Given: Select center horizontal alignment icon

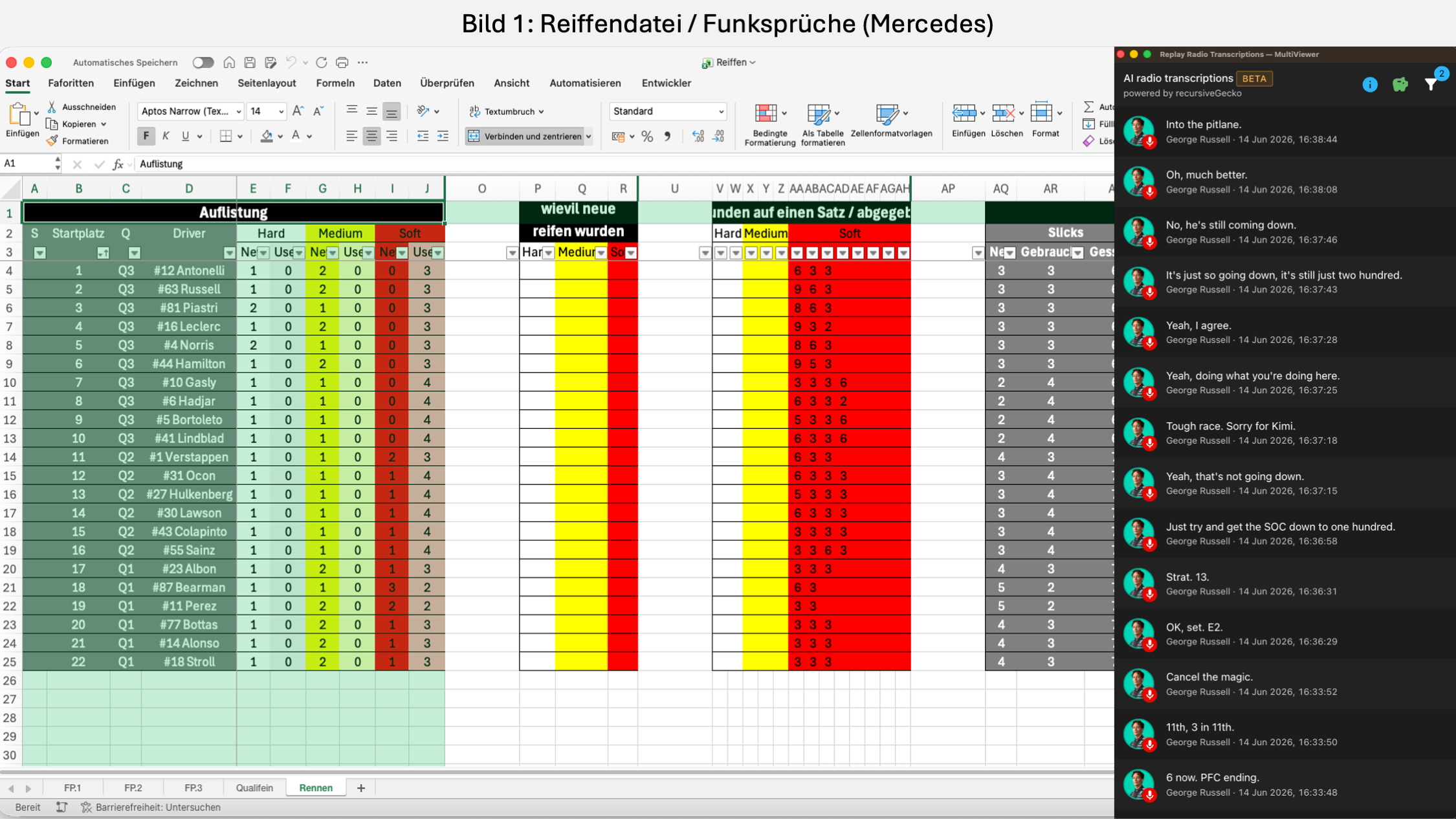Looking at the screenshot, I should pyautogui.click(x=371, y=136).
